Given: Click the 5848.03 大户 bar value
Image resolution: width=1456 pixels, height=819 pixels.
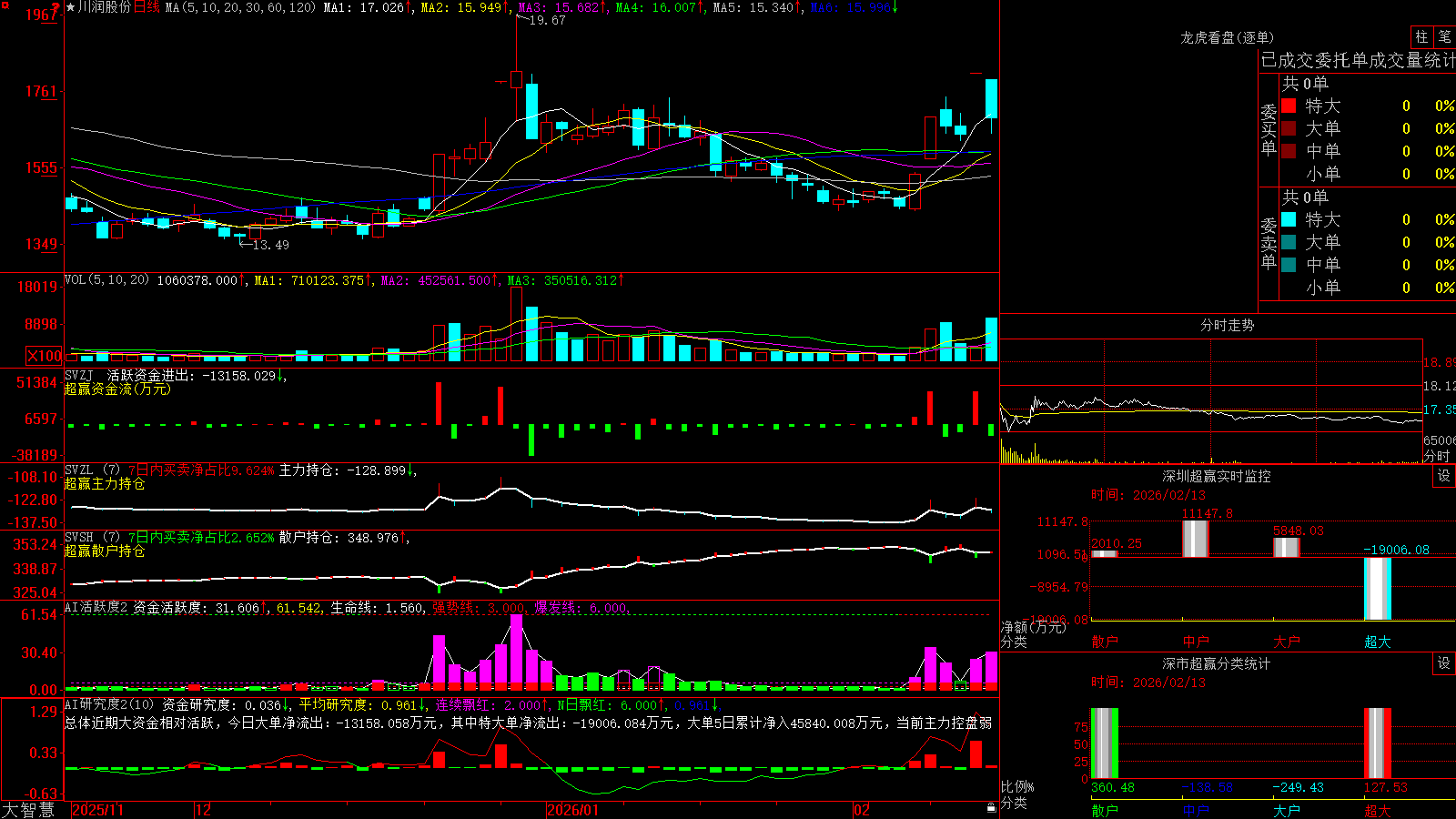Looking at the screenshot, I should tap(1299, 531).
